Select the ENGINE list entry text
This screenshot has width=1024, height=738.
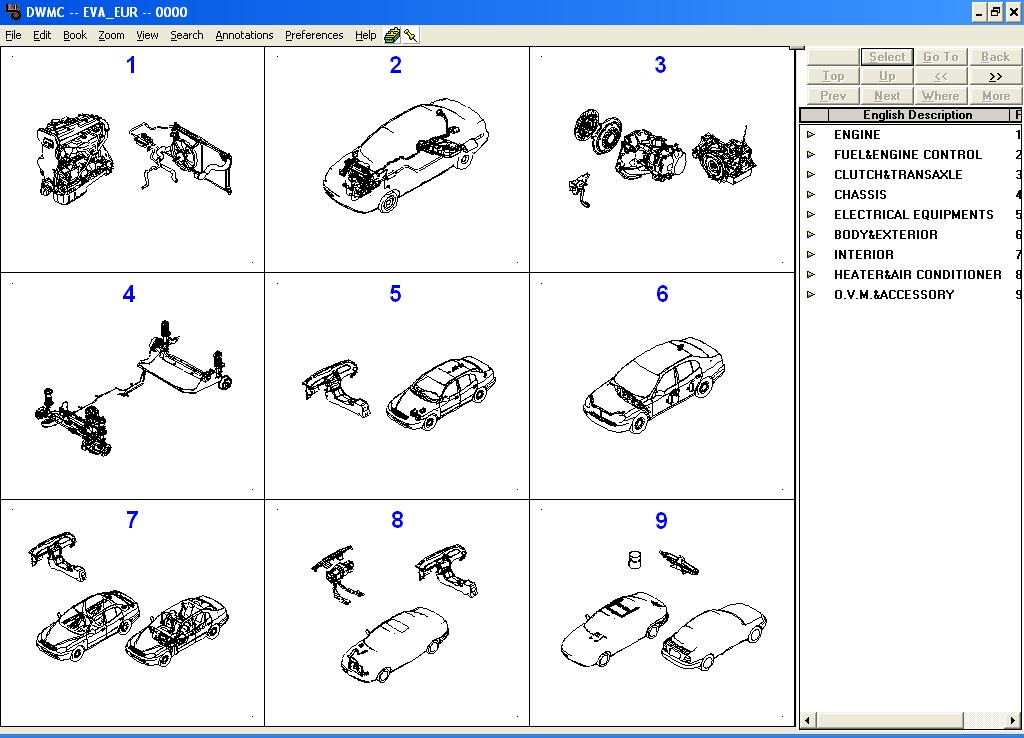coord(857,135)
